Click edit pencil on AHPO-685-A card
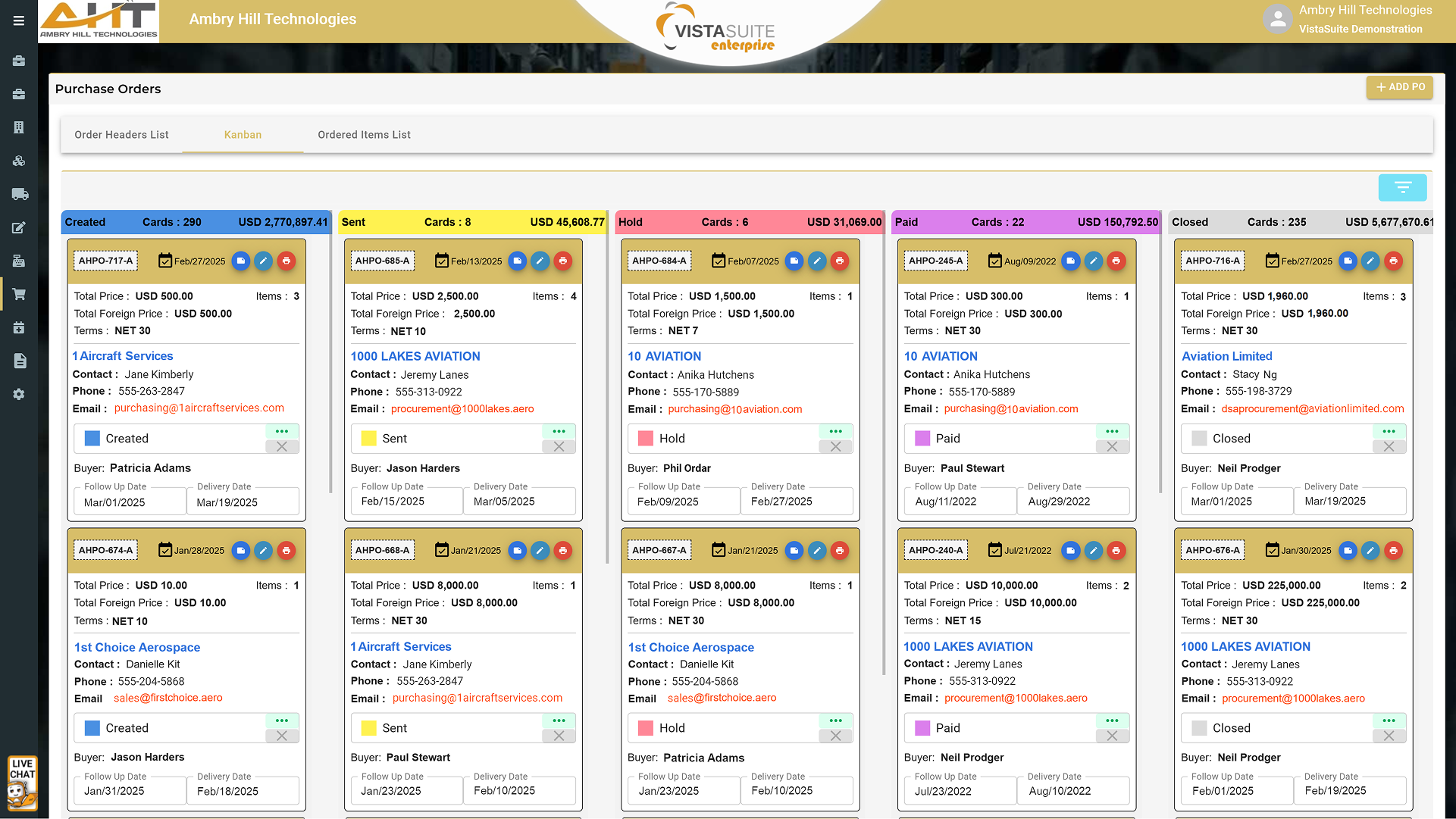 [540, 261]
